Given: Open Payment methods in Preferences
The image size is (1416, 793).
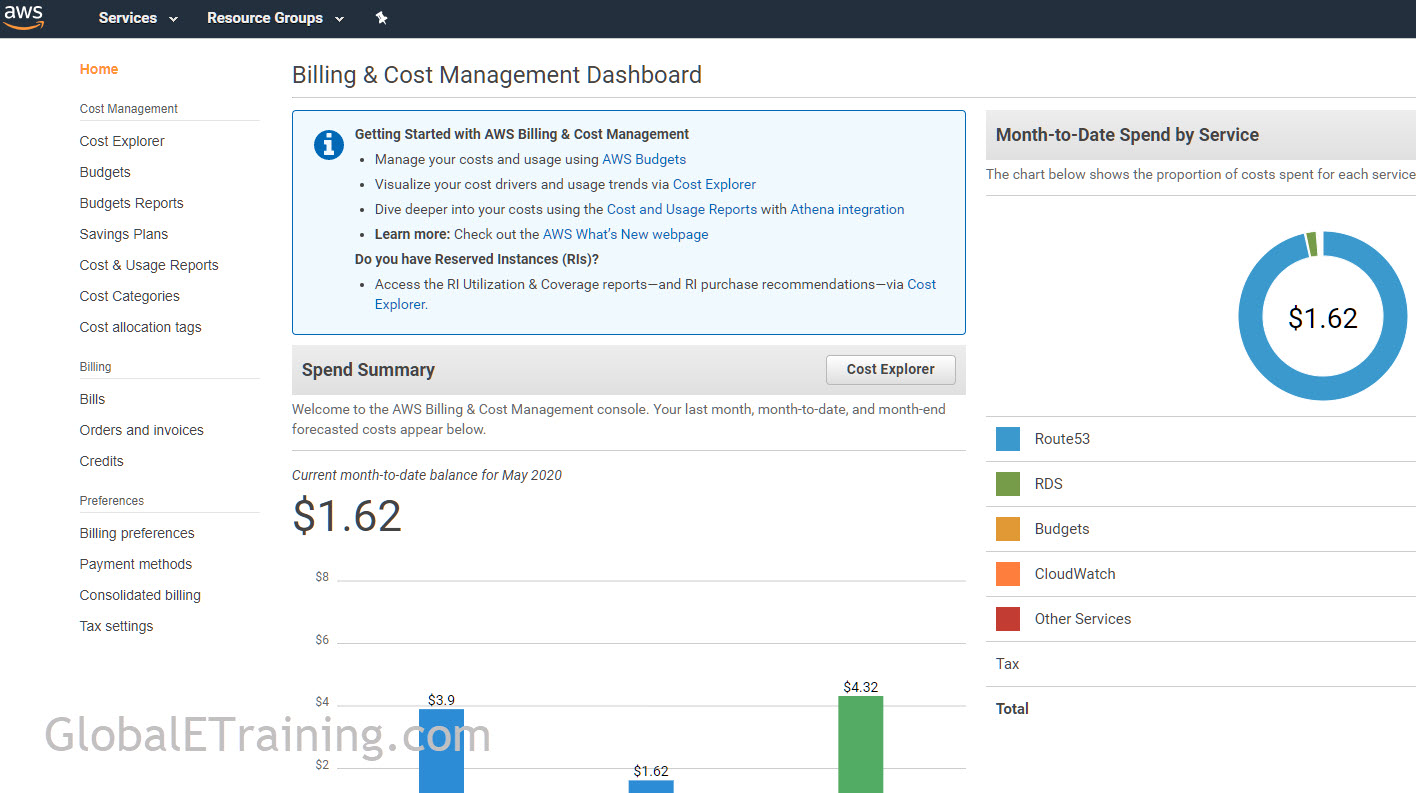Looking at the screenshot, I should 136,564.
